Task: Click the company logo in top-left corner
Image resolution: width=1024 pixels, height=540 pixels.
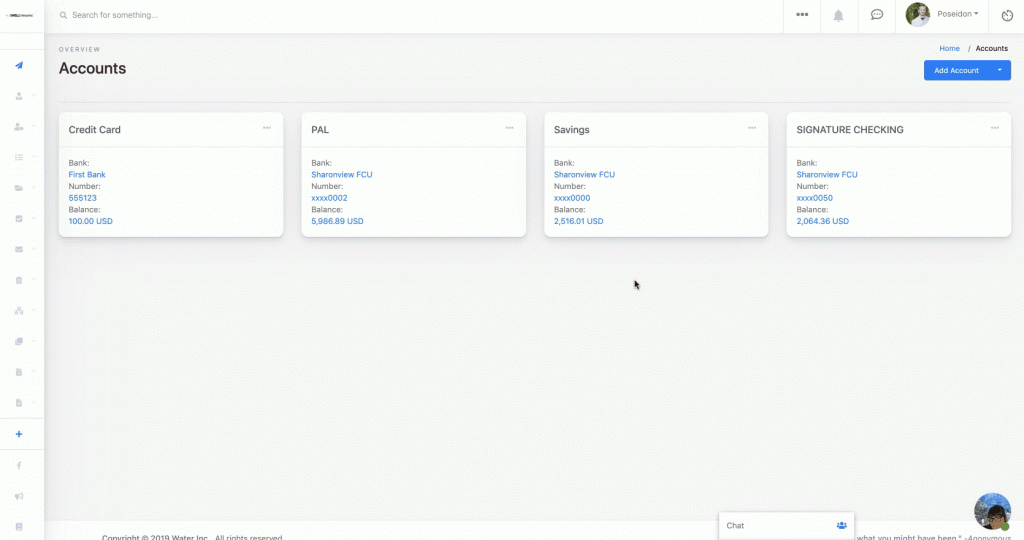Action: (20, 15)
